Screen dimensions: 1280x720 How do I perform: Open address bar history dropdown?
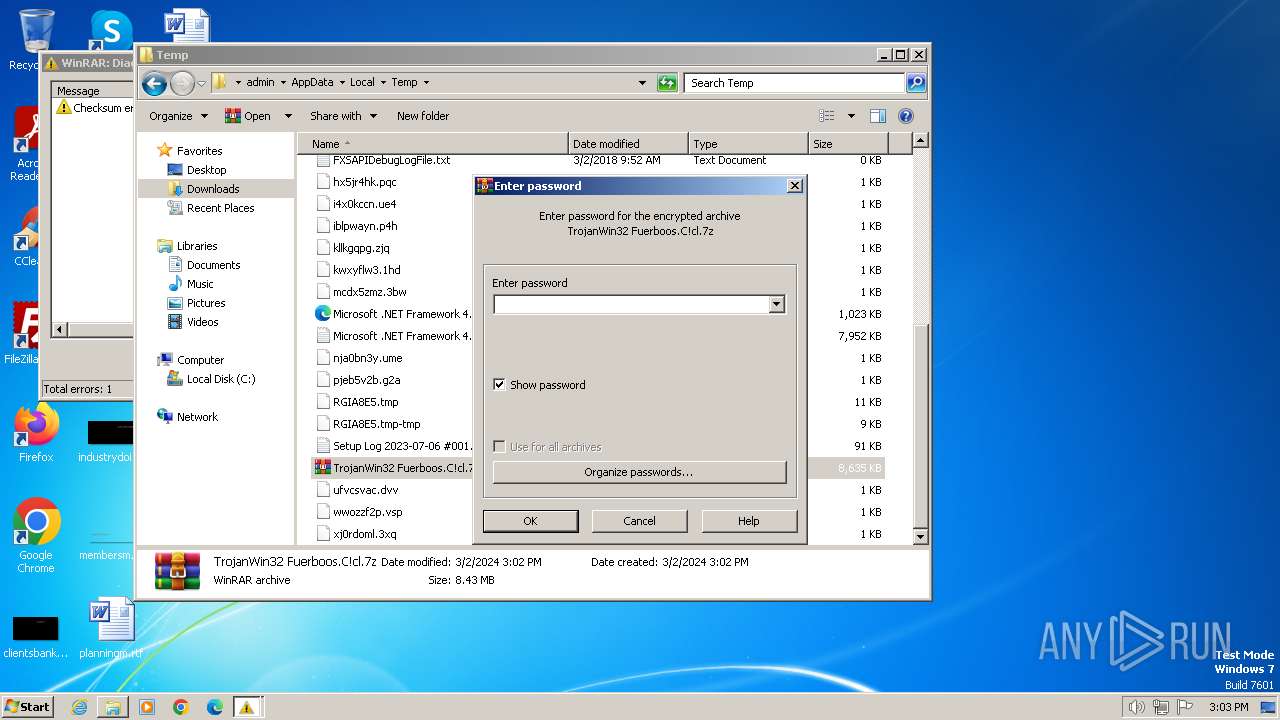click(x=642, y=83)
